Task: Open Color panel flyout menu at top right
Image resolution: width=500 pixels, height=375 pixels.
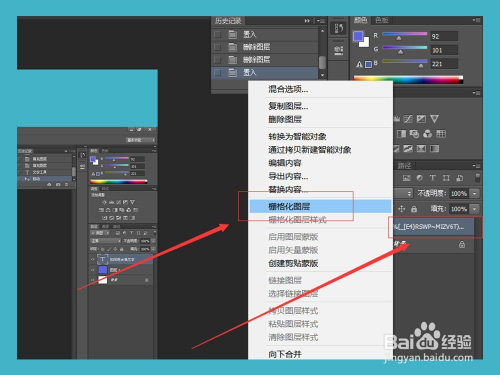Action: (x=476, y=20)
